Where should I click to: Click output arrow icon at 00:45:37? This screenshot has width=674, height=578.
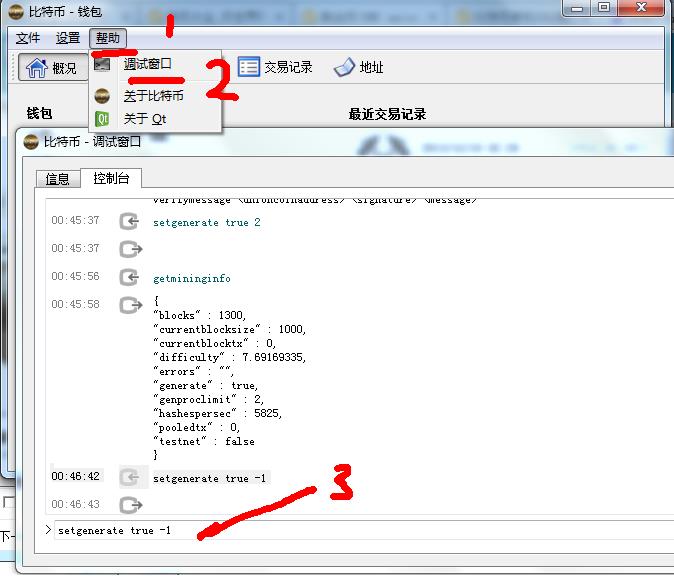pyautogui.click(x=131, y=249)
